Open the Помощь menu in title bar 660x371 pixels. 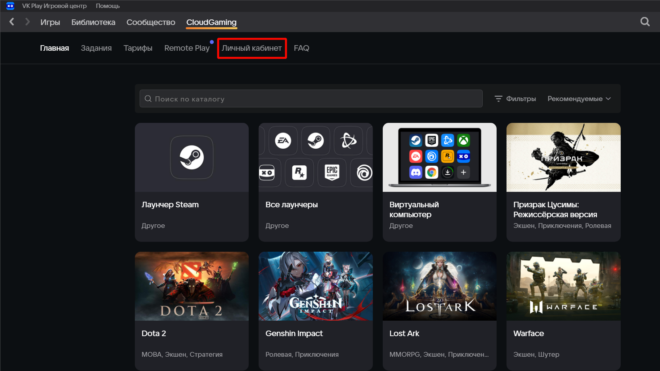click(107, 6)
